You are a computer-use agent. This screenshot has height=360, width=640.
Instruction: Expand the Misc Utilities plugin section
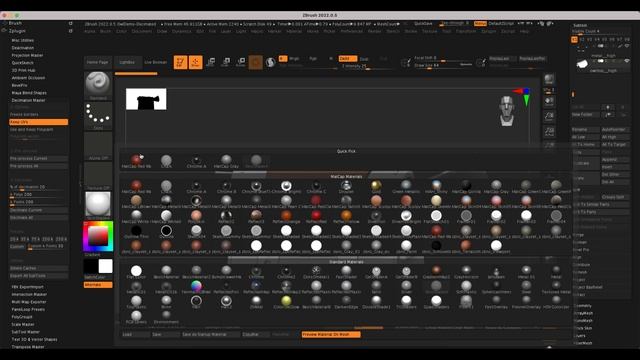point(22,40)
